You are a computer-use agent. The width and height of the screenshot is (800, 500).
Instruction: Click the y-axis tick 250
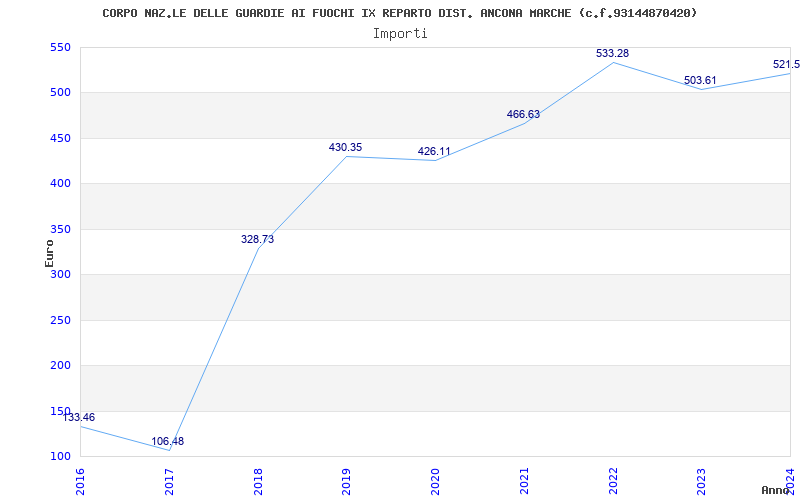(x=59, y=320)
